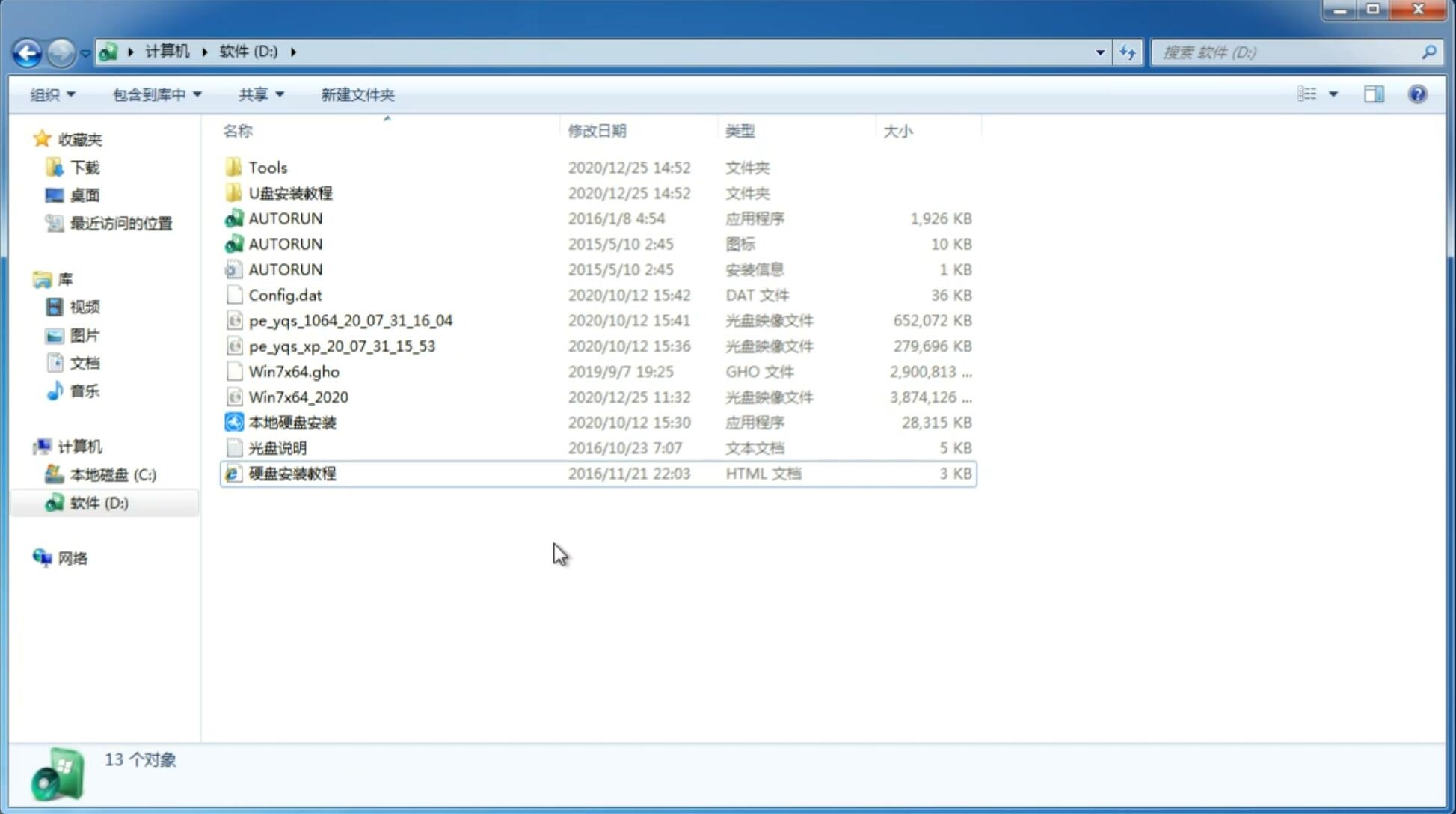Open 硬盘安装教程 HTML document
Viewport: 1456px width, 814px height.
[291, 473]
